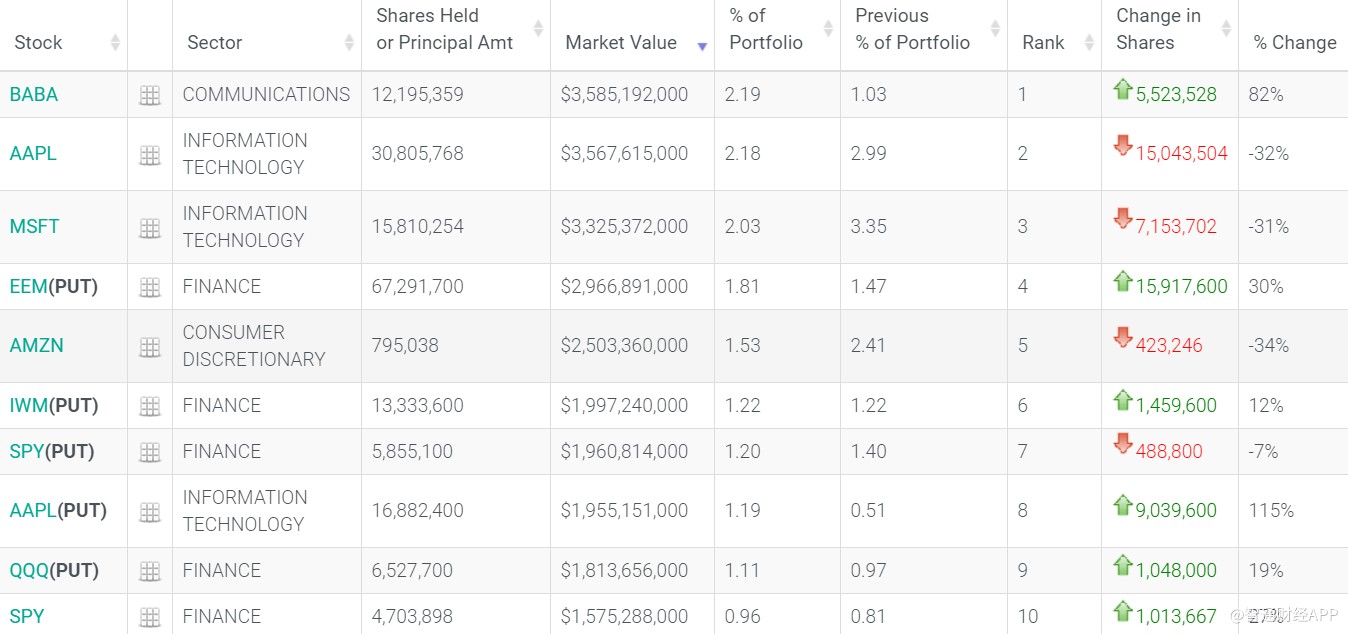Sort by Change in Shares header
Image resolution: width=1348 pixels, height=634 pixels.
coord(1226,29)
